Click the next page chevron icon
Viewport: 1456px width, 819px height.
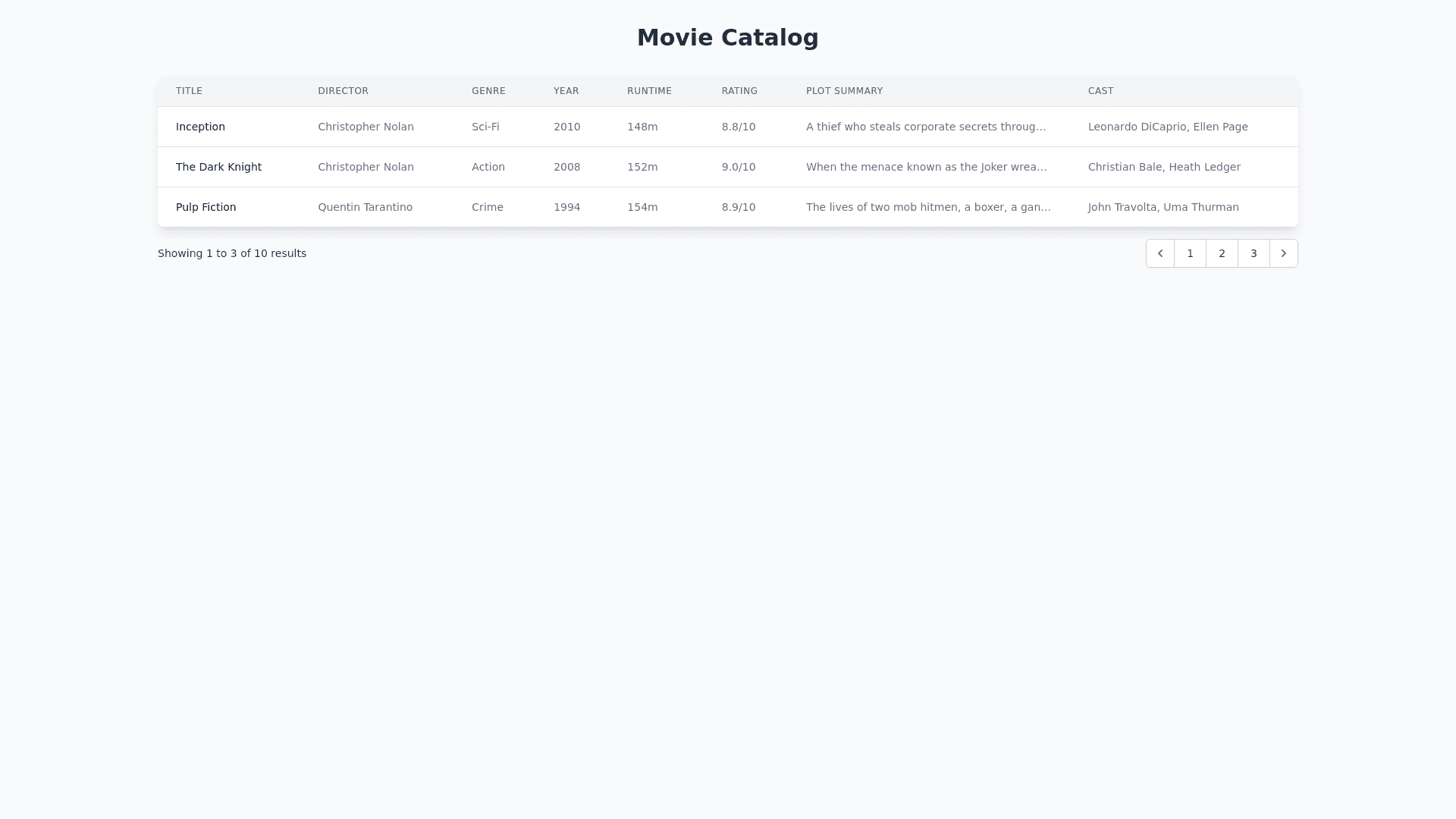[x=1283, y=253]
